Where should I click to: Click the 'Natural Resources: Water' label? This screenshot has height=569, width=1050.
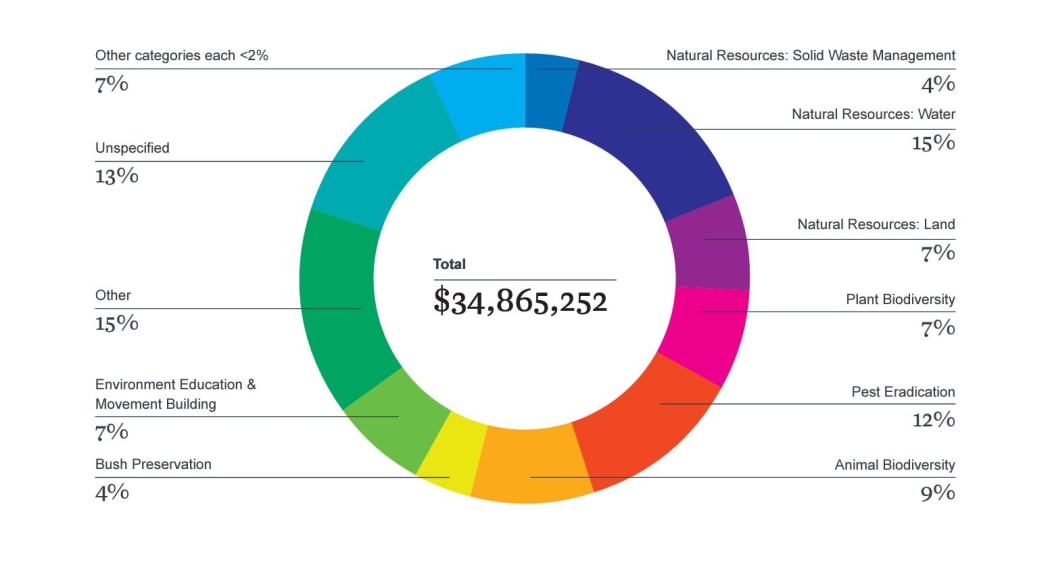click(873, 114)
